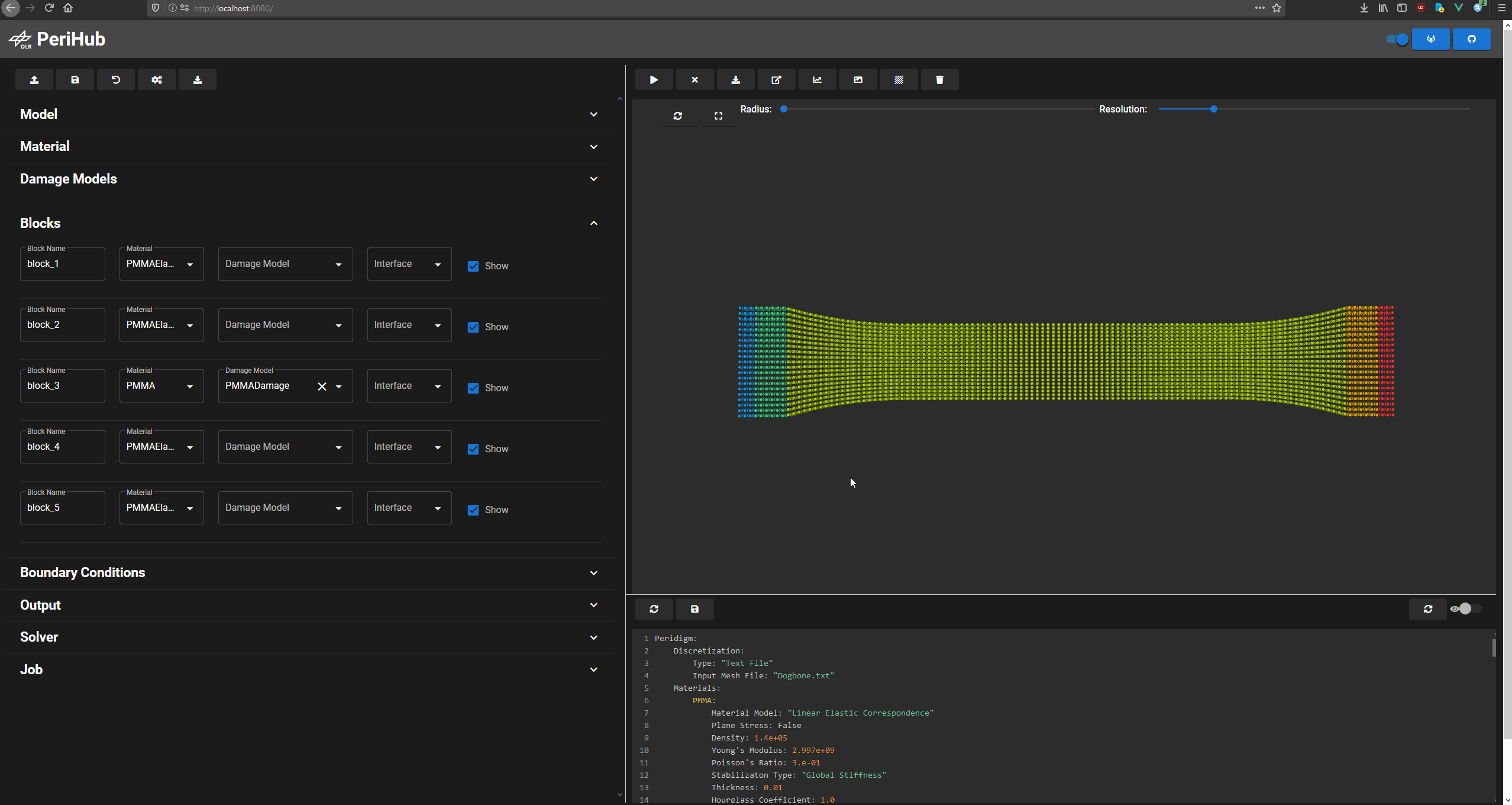
Task: Click block_4 Block Name field
Action: click(x=63, y=447)
